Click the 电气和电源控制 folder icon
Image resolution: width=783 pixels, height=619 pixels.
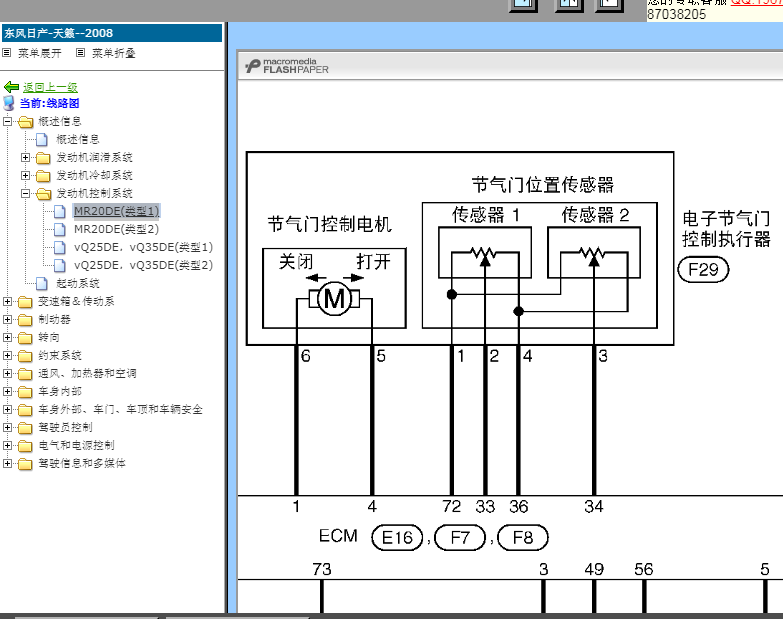coord(25,446)
